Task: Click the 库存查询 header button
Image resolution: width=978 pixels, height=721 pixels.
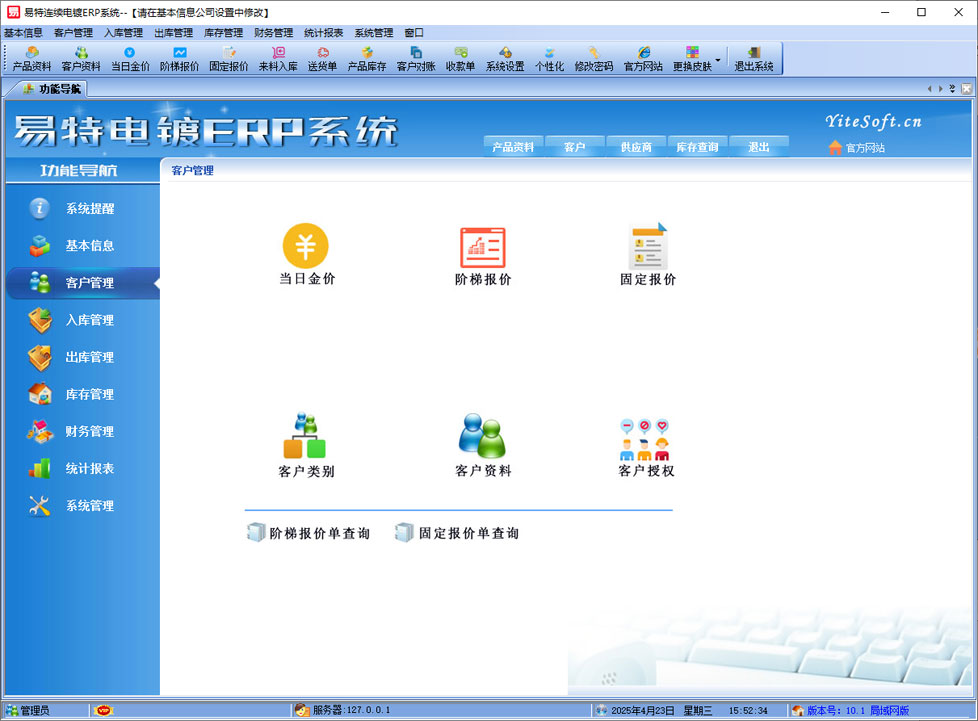Action: (697, 147)
